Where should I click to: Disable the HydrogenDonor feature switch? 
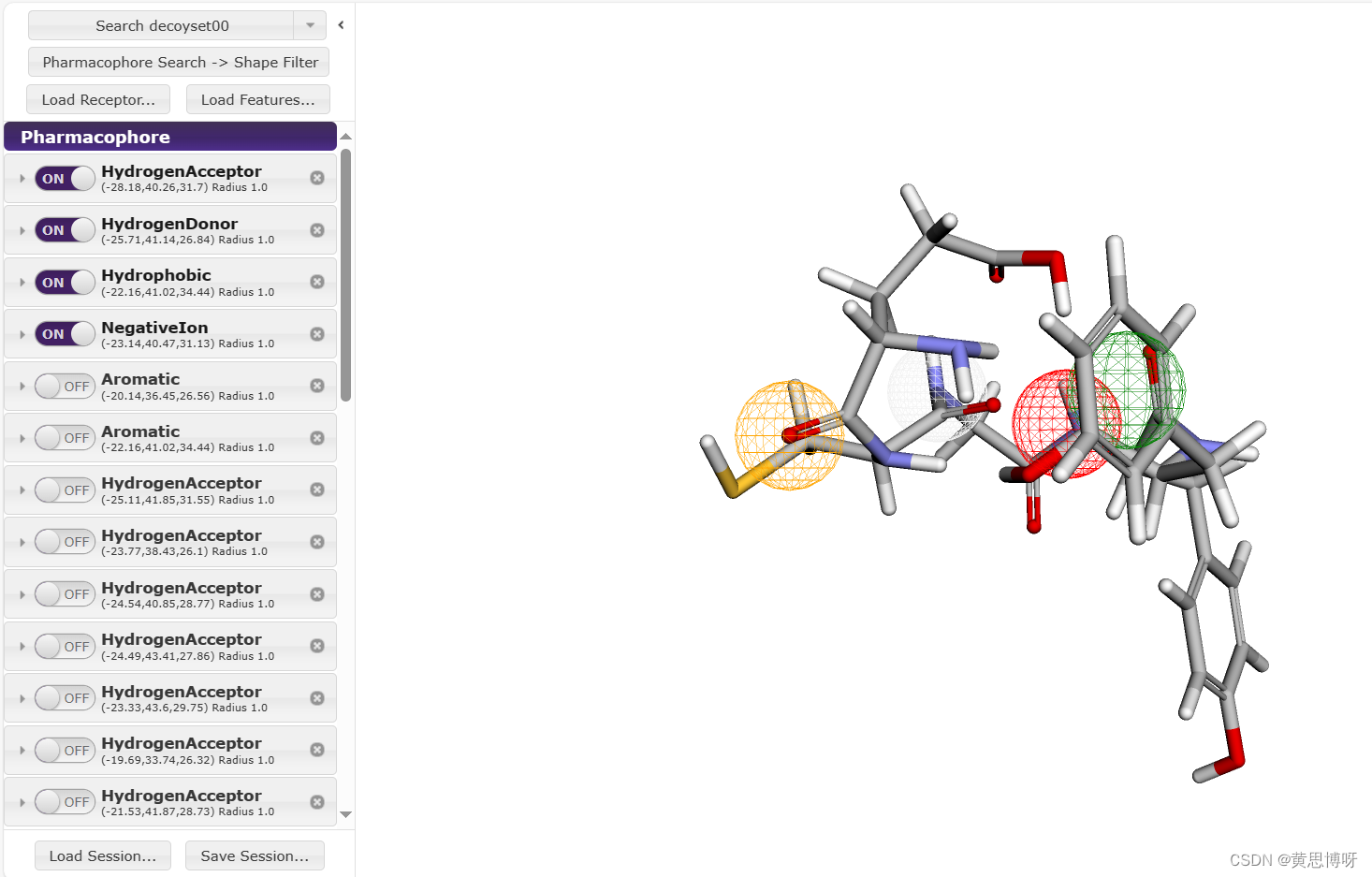pos(65,230)
